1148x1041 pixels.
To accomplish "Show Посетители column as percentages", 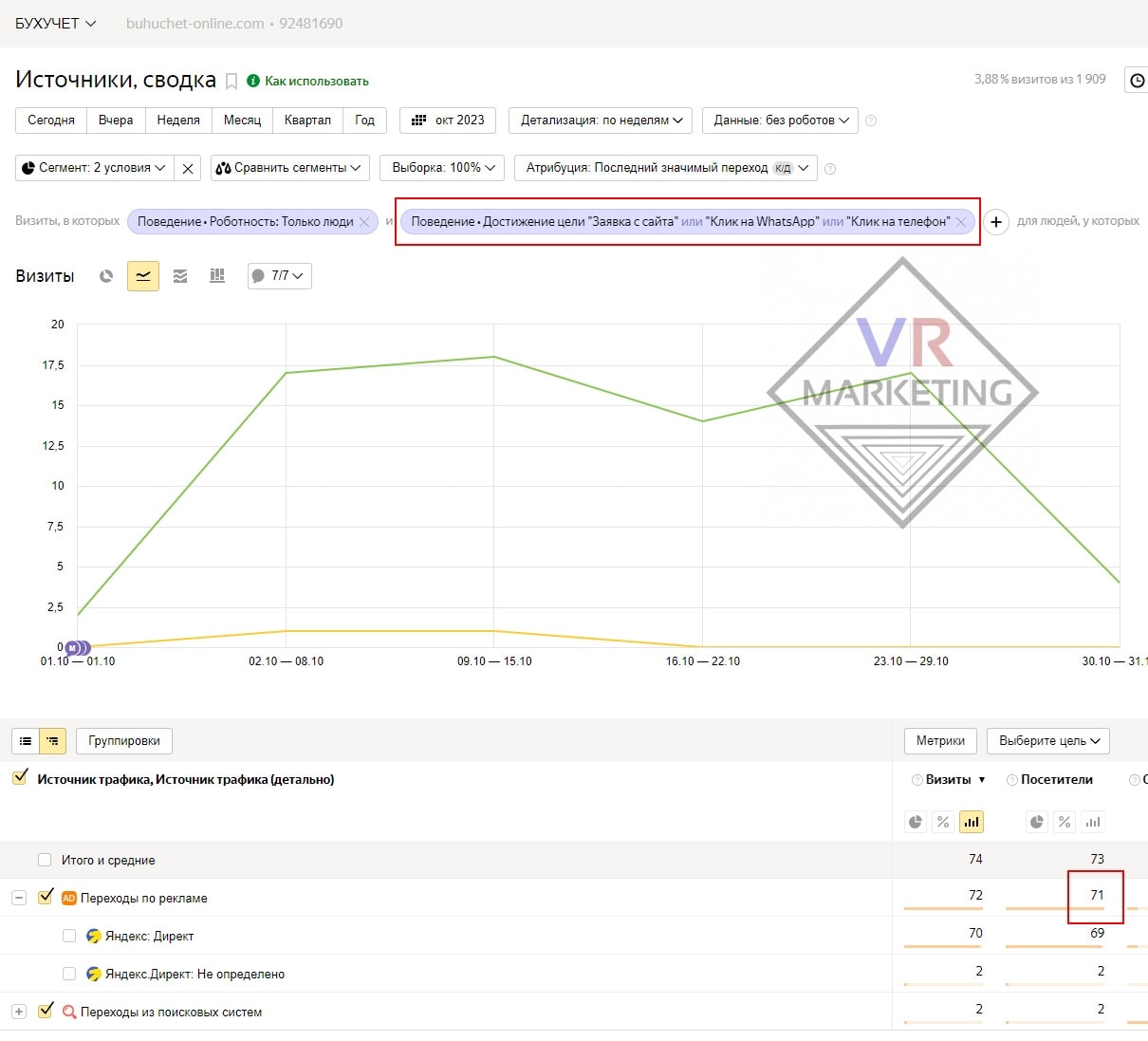I will point(1065,822).
